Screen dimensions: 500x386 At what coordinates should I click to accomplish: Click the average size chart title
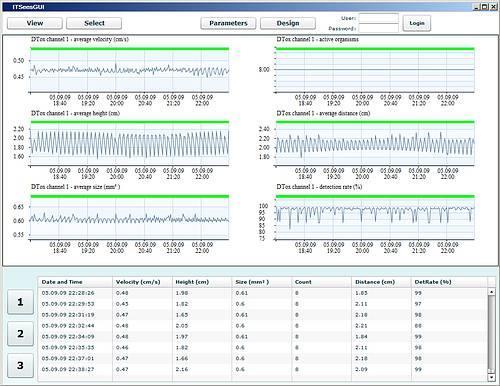point(76,187)
